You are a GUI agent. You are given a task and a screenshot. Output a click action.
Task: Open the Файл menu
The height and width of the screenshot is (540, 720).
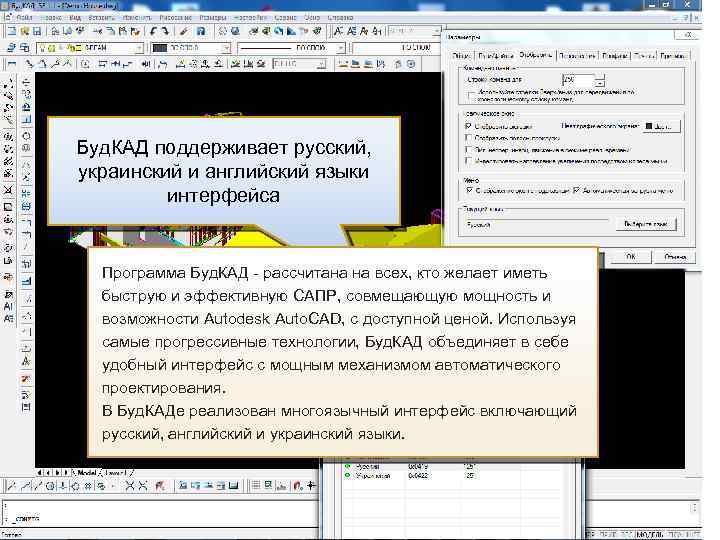pos(24,17)
